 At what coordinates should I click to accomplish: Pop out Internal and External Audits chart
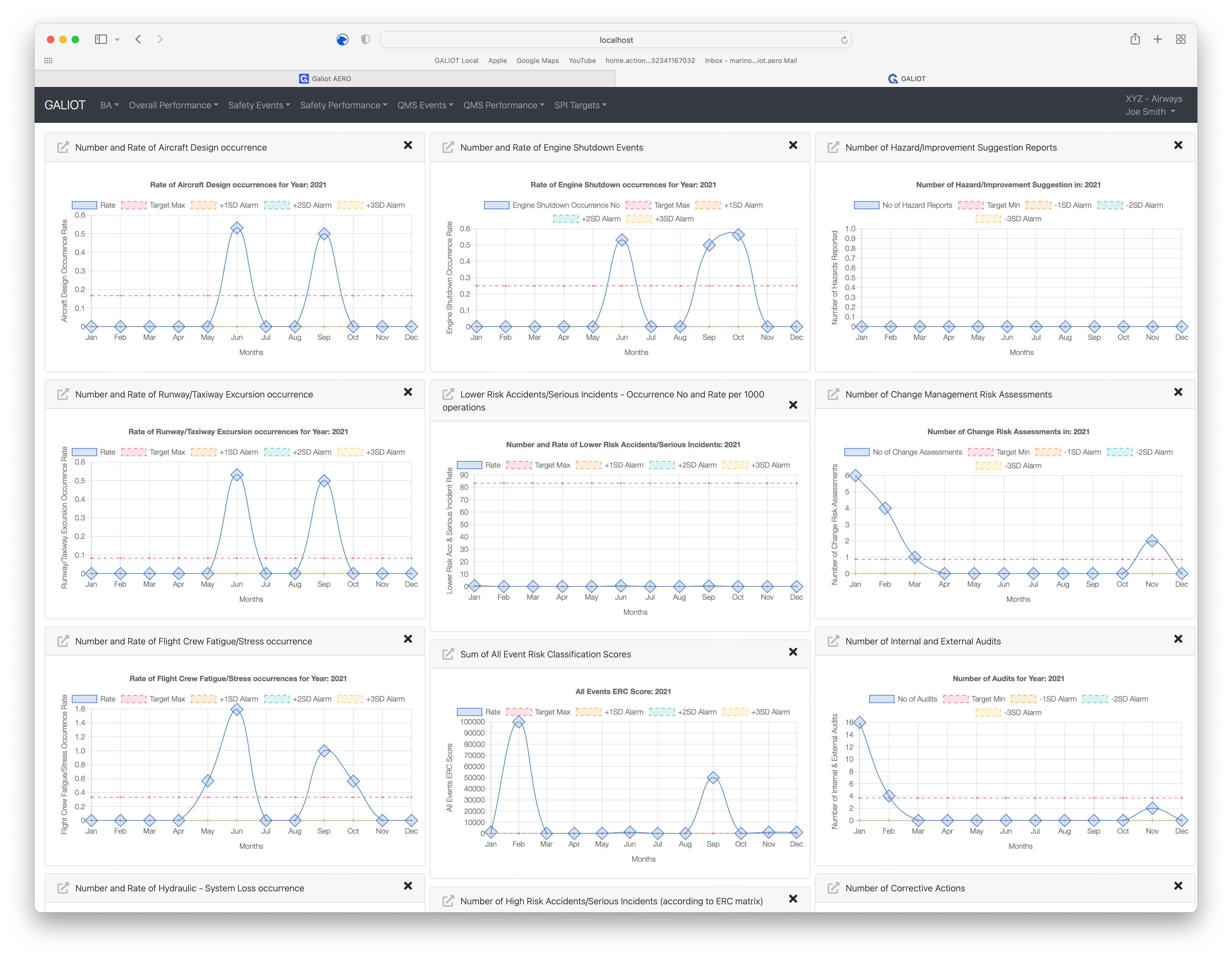(833, 641)
